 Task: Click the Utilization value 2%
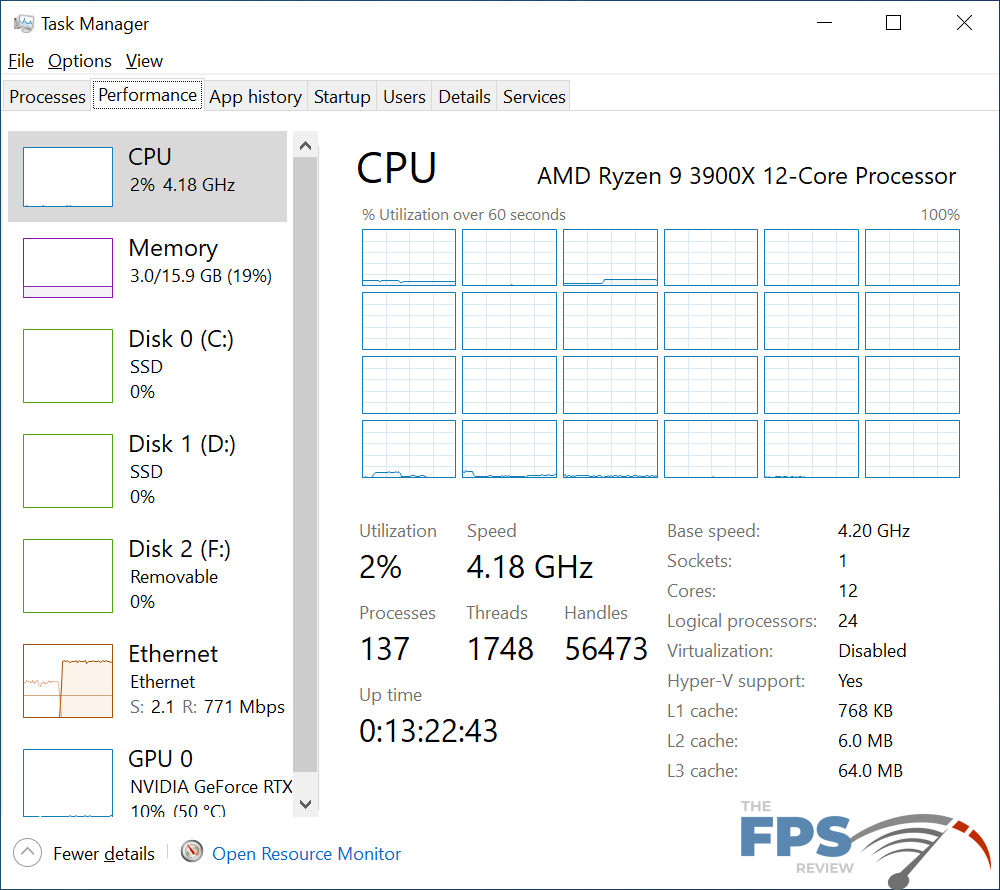coord(380,567)
